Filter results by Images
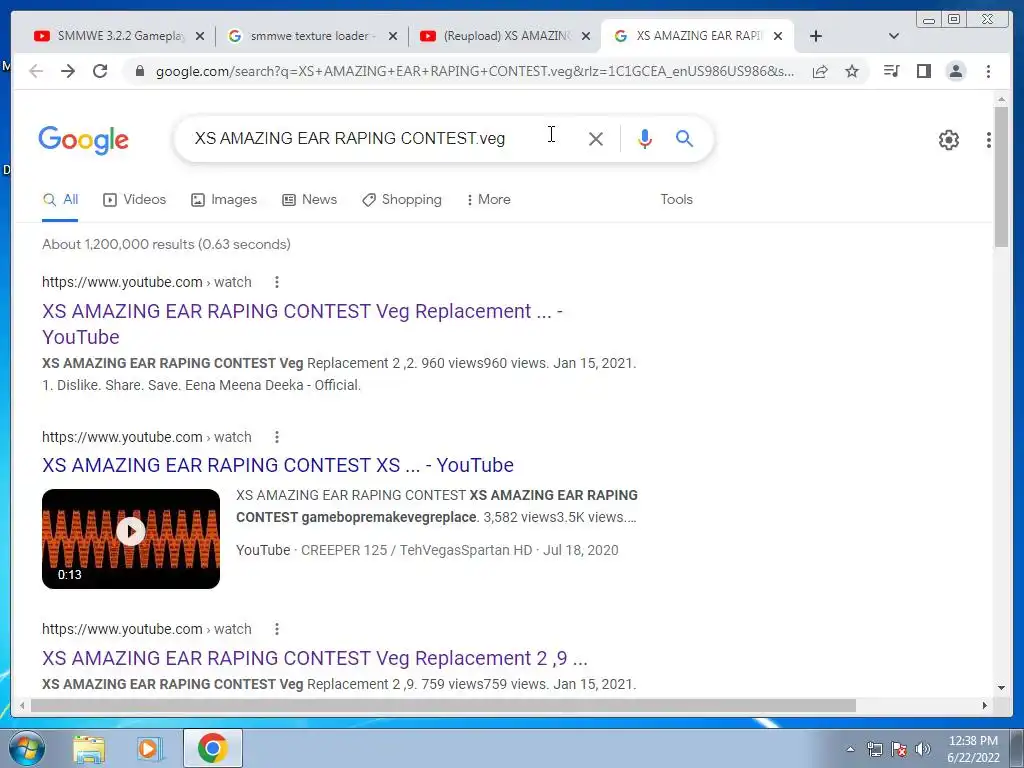Viewport: 1024px width, 768px height. point(224,199)
